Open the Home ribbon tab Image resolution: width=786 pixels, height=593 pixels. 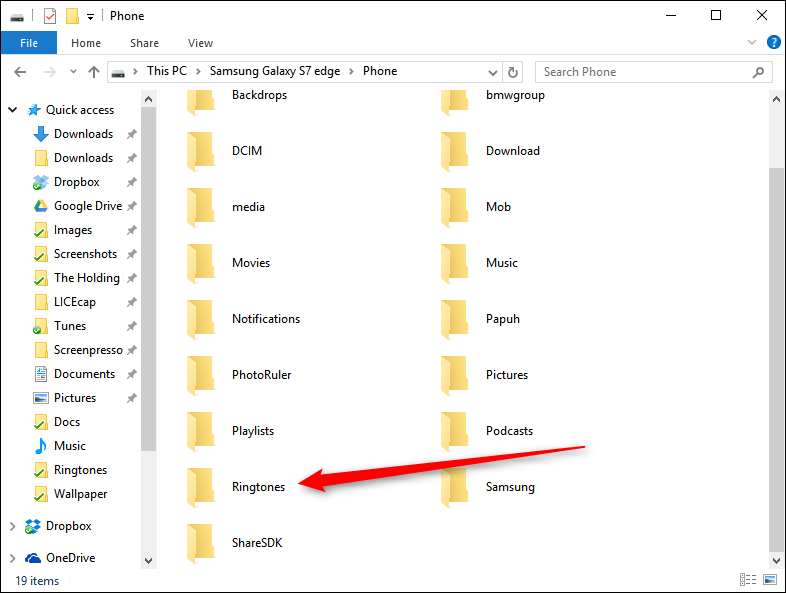click(x=86, y=43)
